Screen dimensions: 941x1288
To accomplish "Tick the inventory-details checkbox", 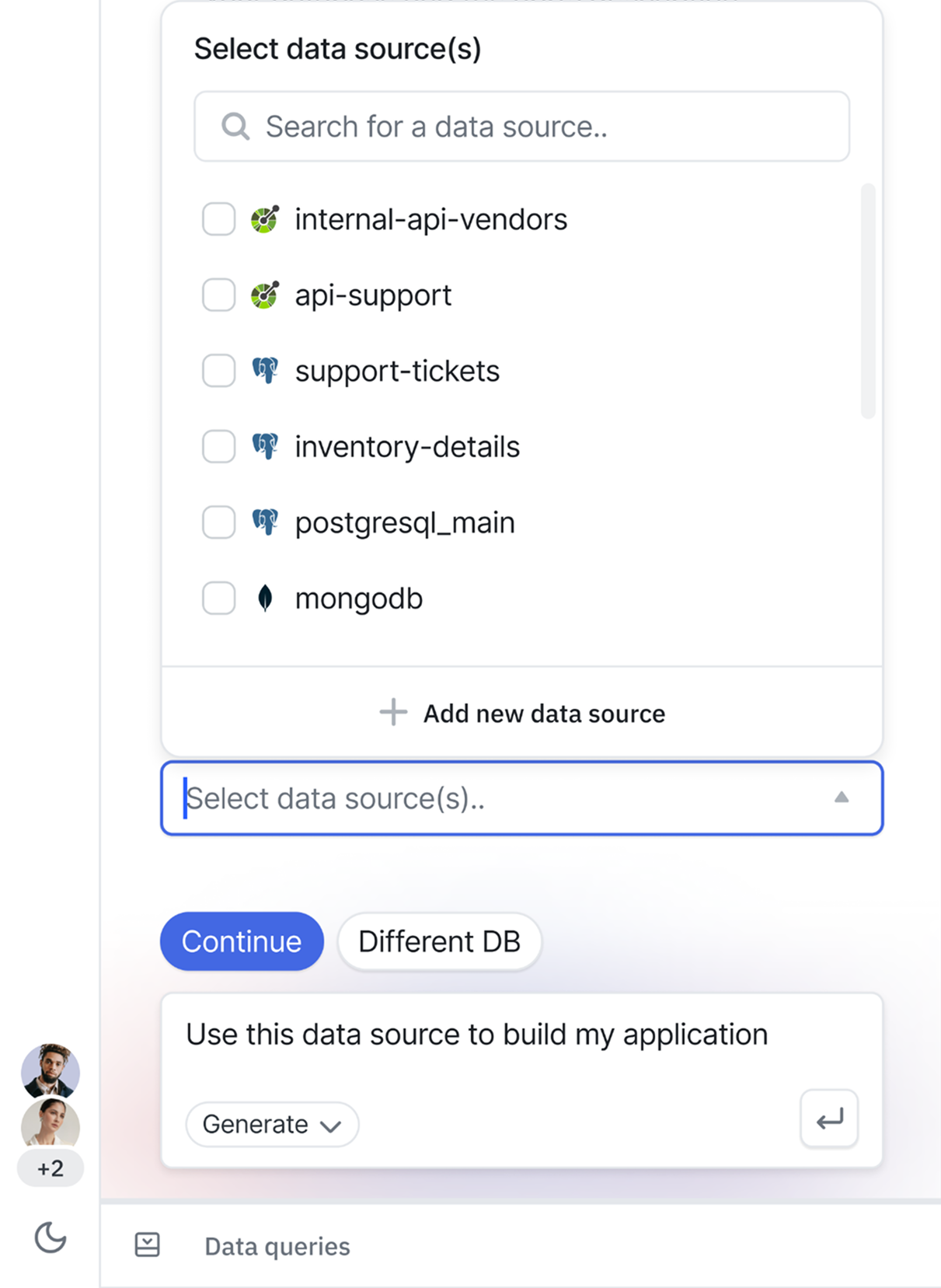I will pyautogui.click(x=219, y=447).
